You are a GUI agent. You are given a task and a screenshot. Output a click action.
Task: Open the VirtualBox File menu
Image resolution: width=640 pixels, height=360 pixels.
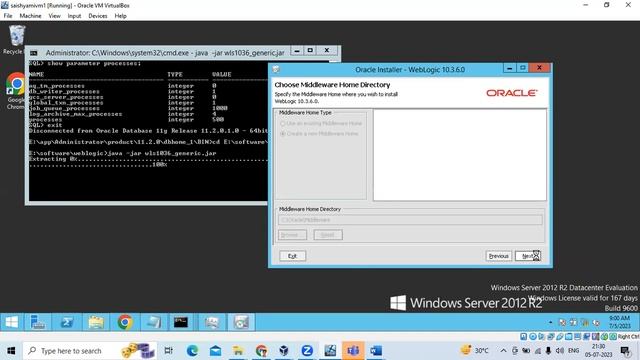[x=8, y=16]
